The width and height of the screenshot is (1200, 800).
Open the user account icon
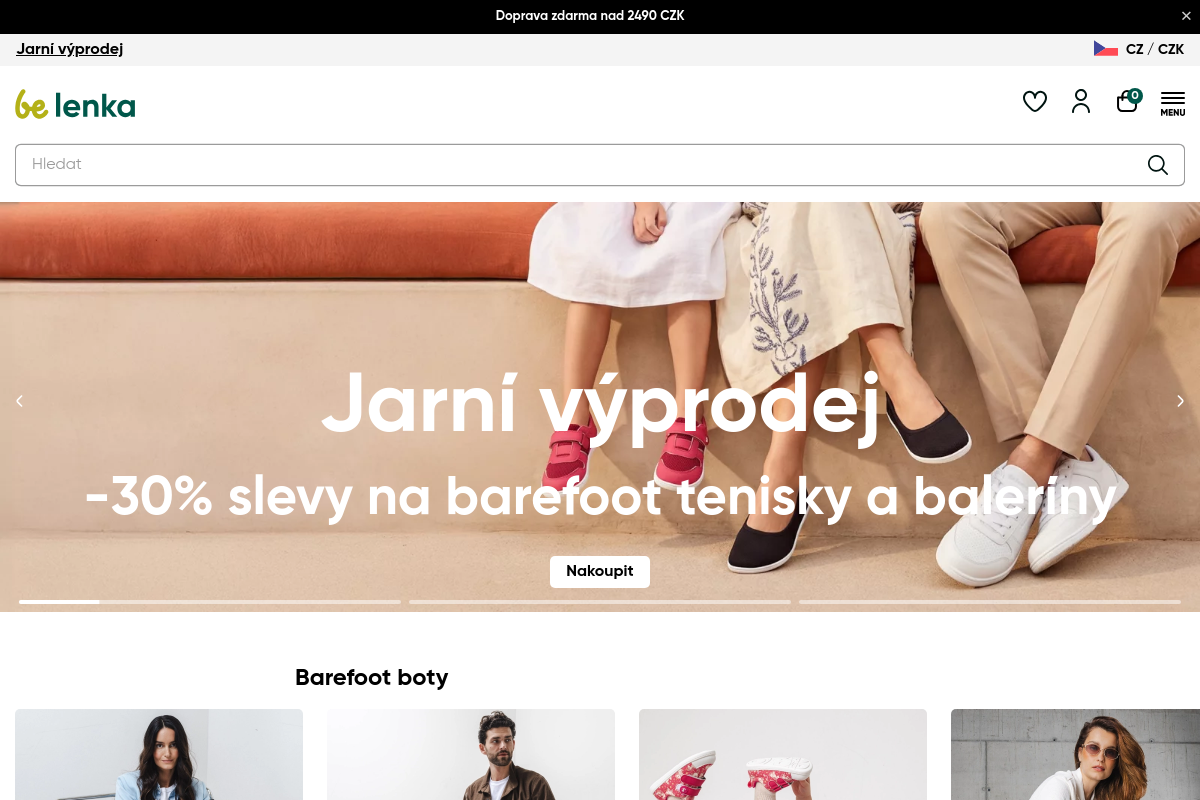(x=1080, y=101)
